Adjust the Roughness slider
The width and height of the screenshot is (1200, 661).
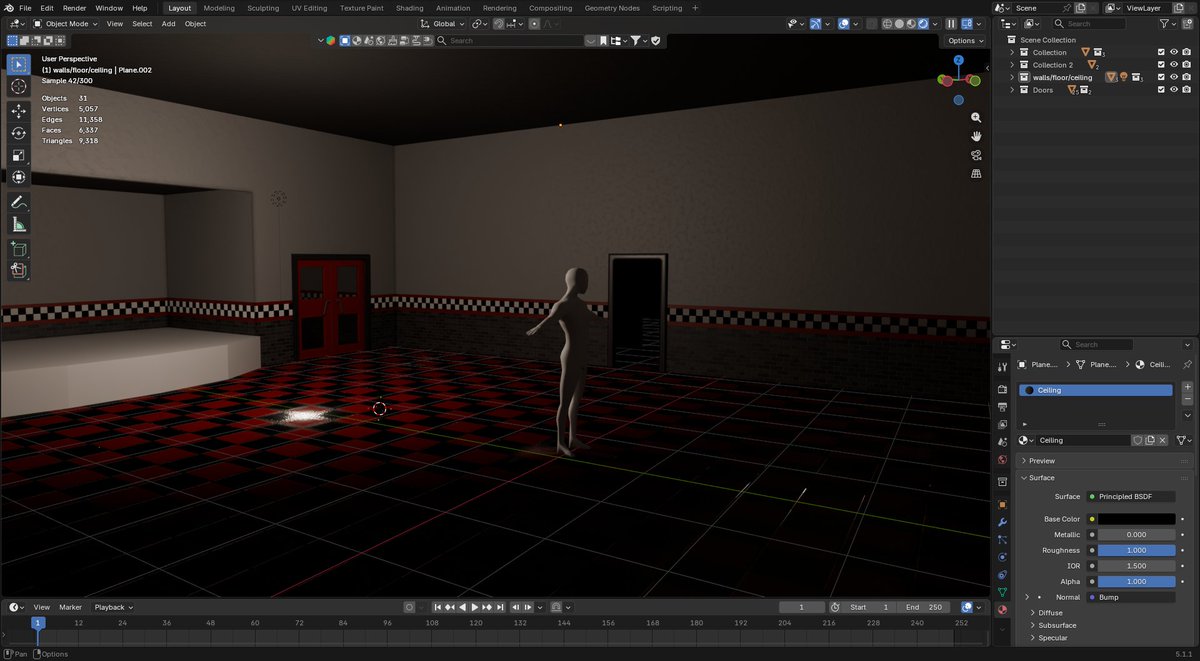click(1137, 550)
